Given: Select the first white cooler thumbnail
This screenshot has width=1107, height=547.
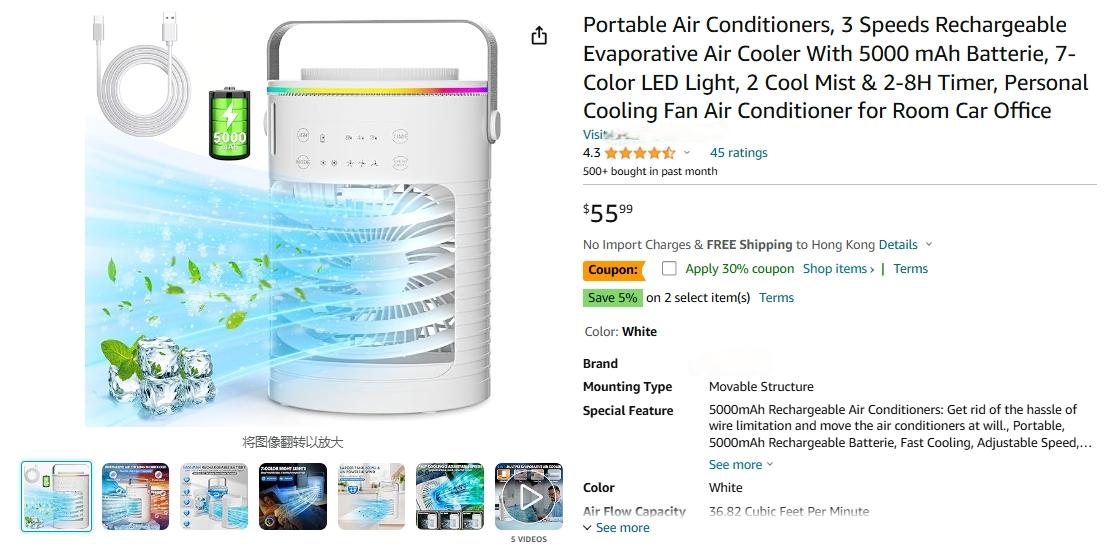Looking at the screenshot, I should coord(56,497).
